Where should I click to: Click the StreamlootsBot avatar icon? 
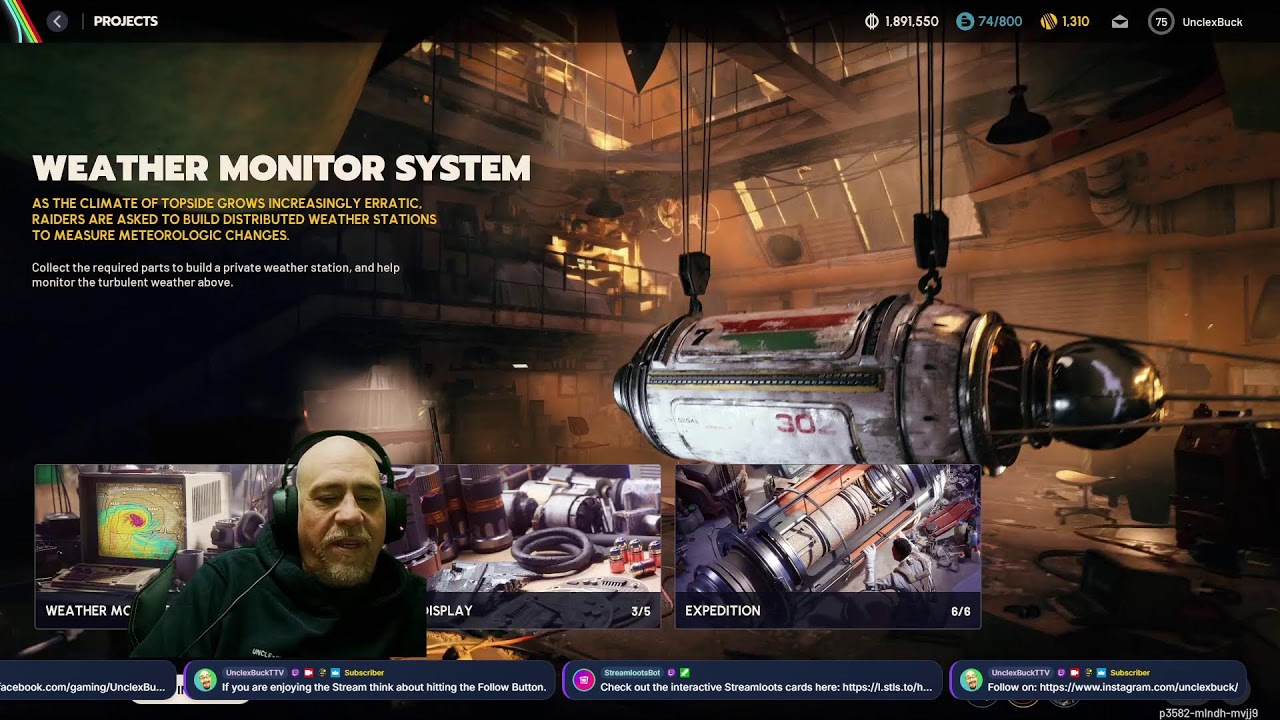584,681
